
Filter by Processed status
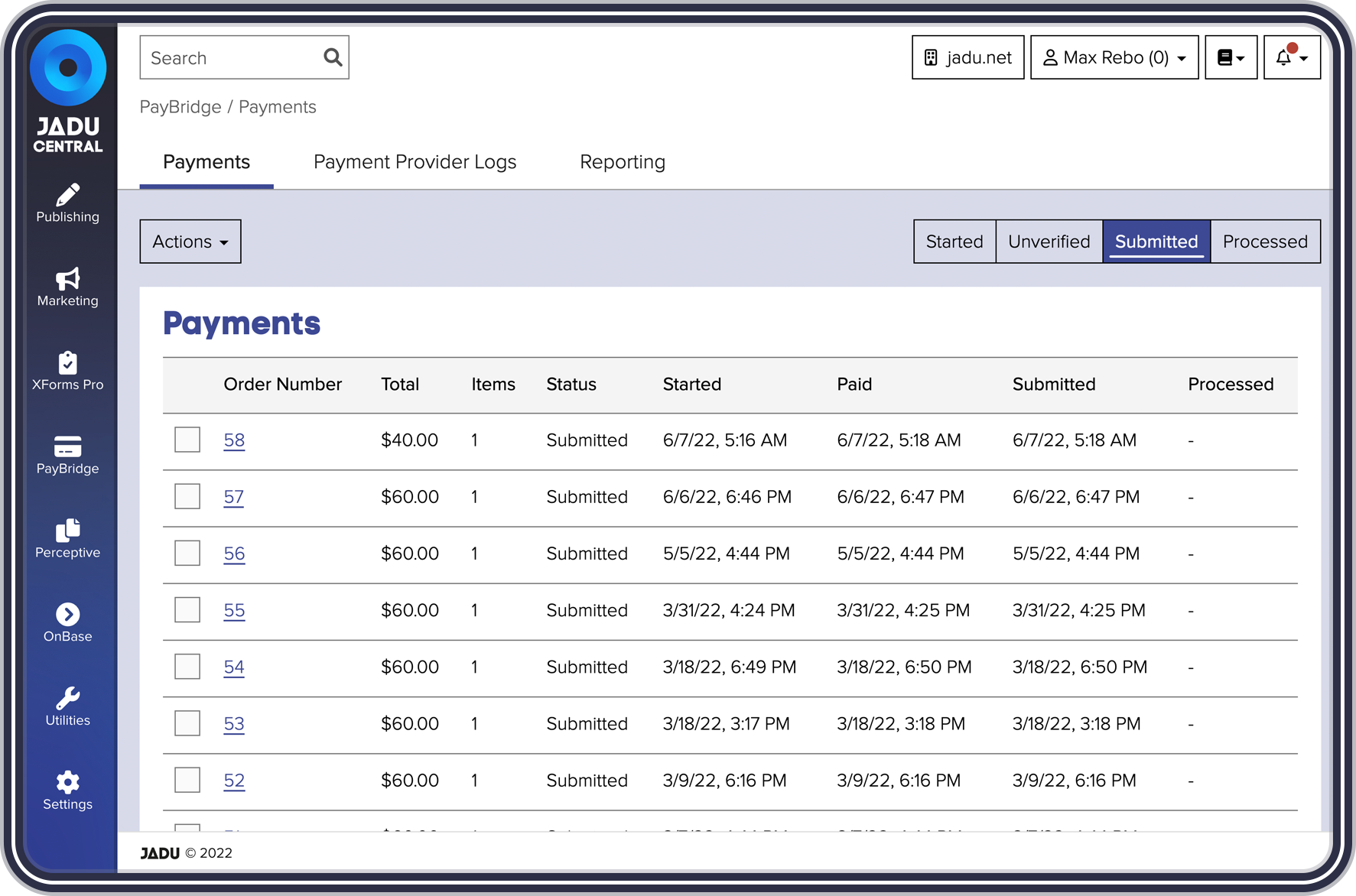1266,242
